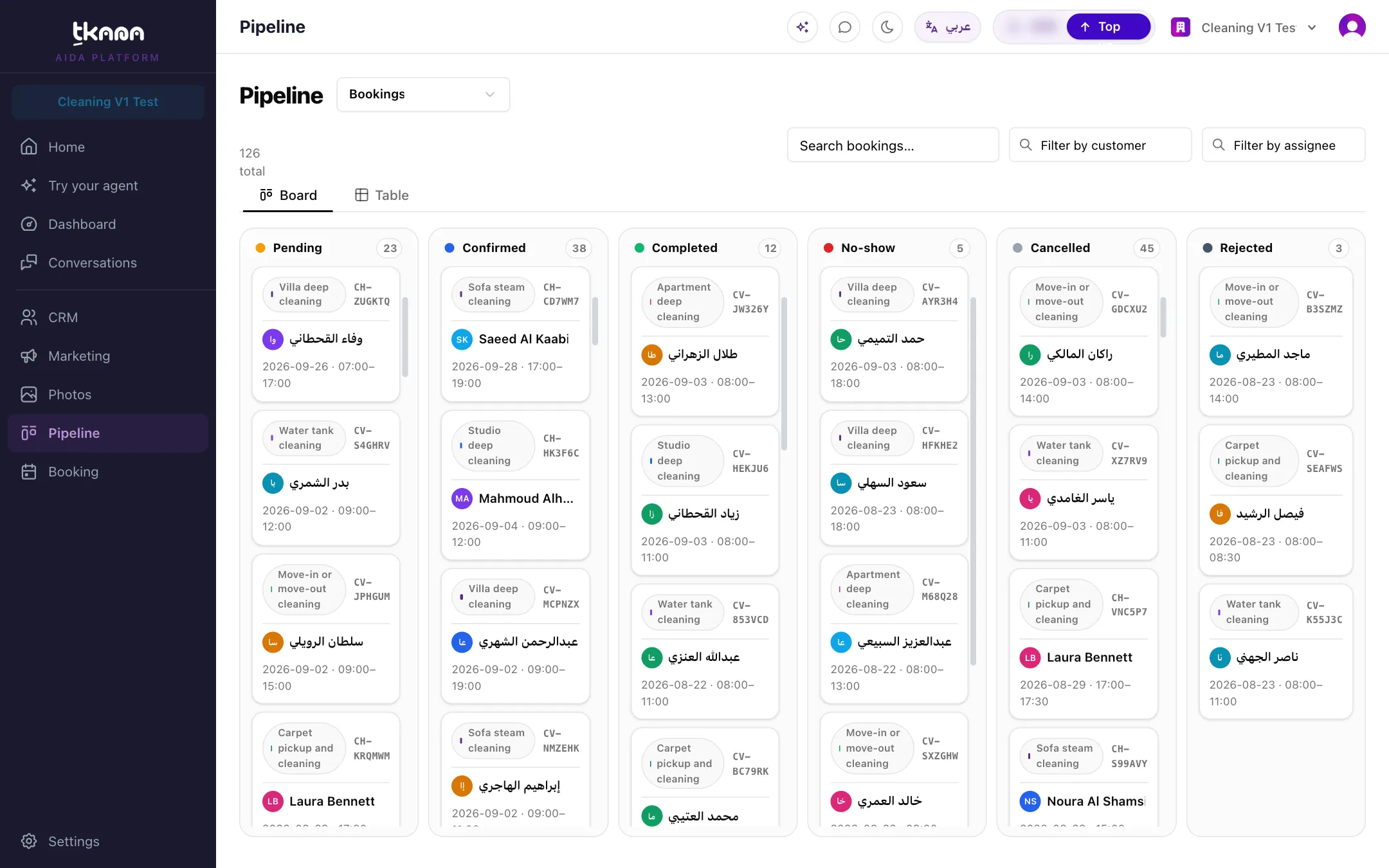Click the Pending column scrollbar
Viewport: 1389px width, 868px height.
point(405,337)
